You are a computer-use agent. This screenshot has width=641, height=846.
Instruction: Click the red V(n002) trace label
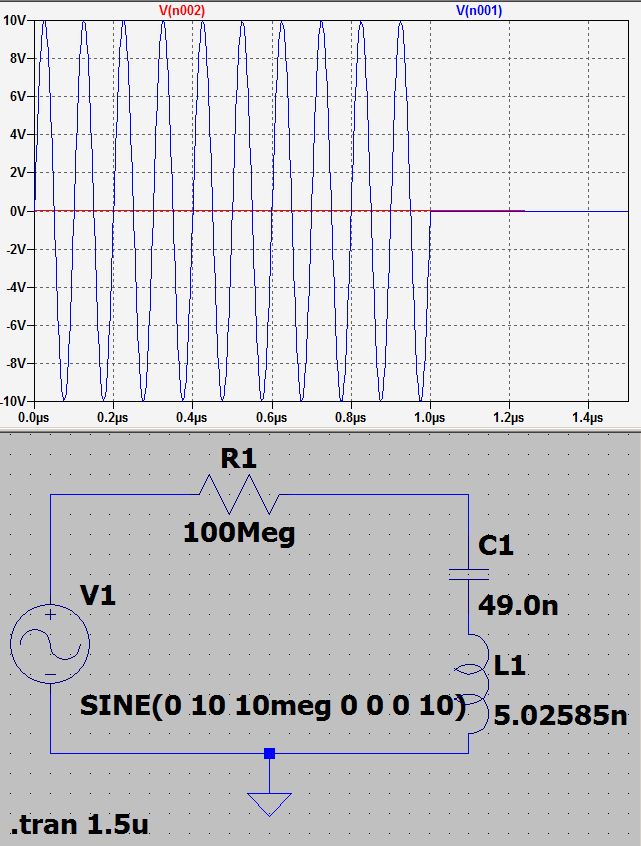pyautogui.click(x=181, y=10)
